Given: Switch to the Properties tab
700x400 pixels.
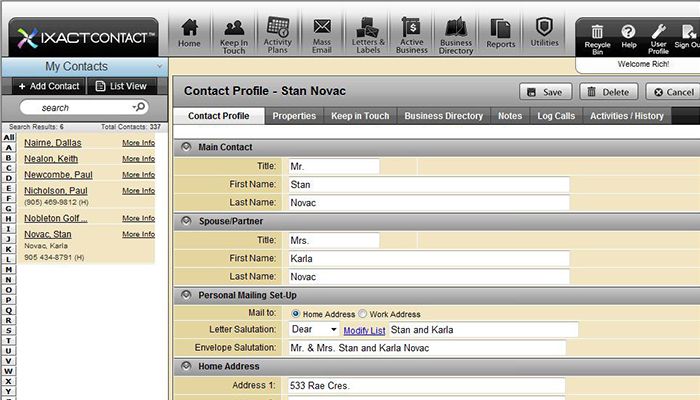Looking at the screenshot, I should [294, 116].
